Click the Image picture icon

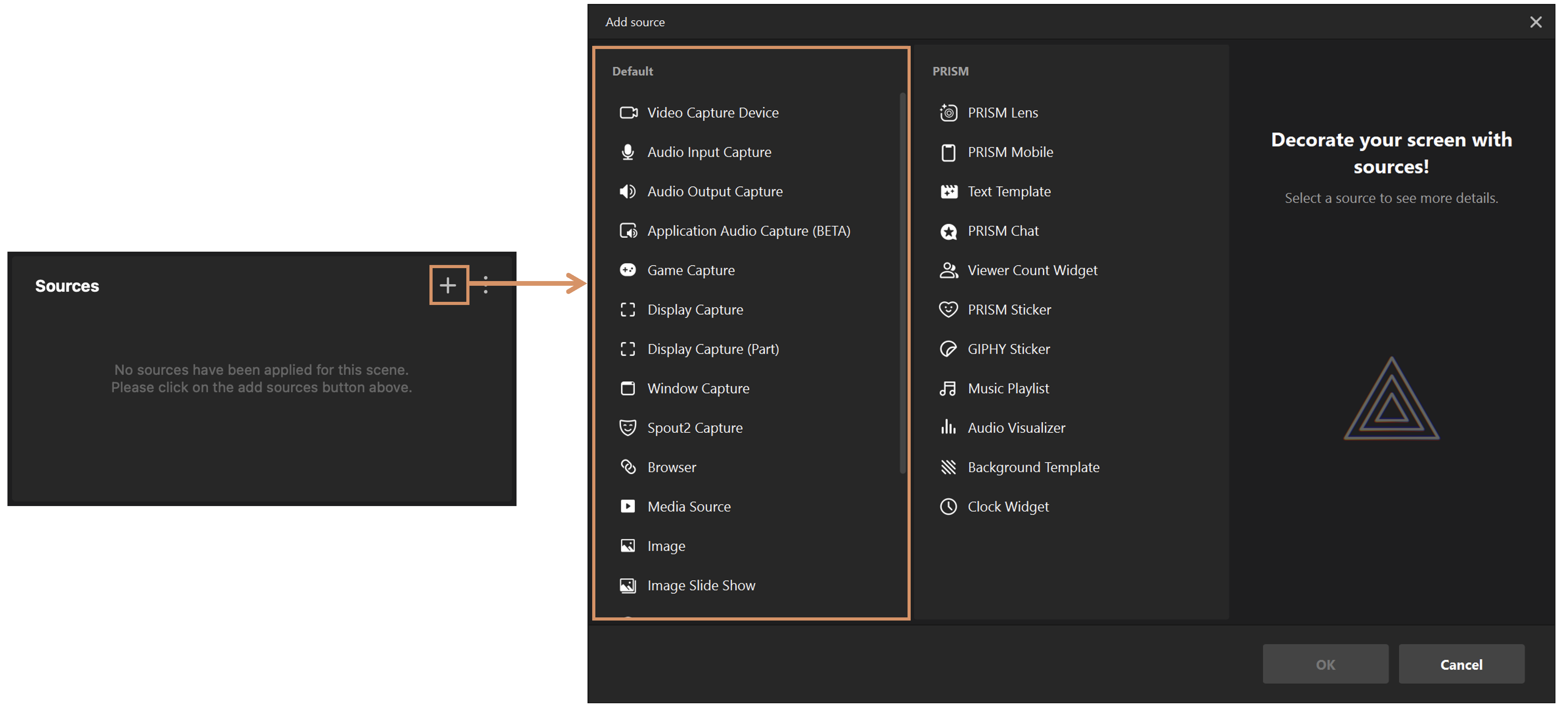(x=628, y=546)
